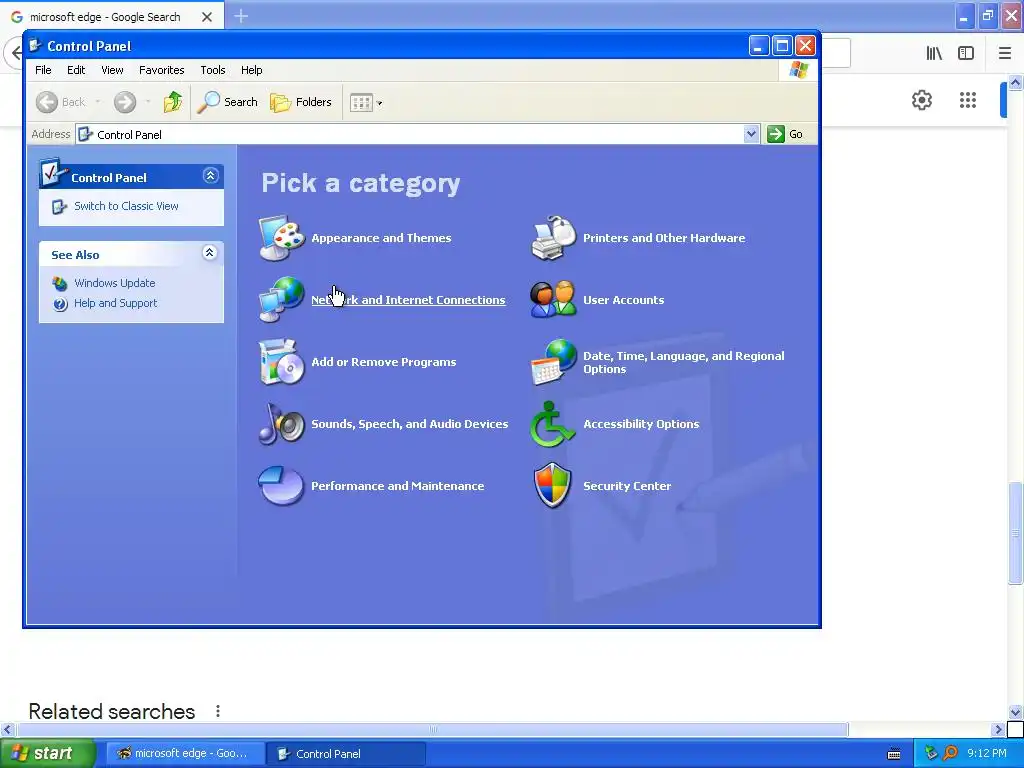Click the Up folder toolbar icon
The width and height of the screenshot is (1024, 768).
click(x=173, y=102)
